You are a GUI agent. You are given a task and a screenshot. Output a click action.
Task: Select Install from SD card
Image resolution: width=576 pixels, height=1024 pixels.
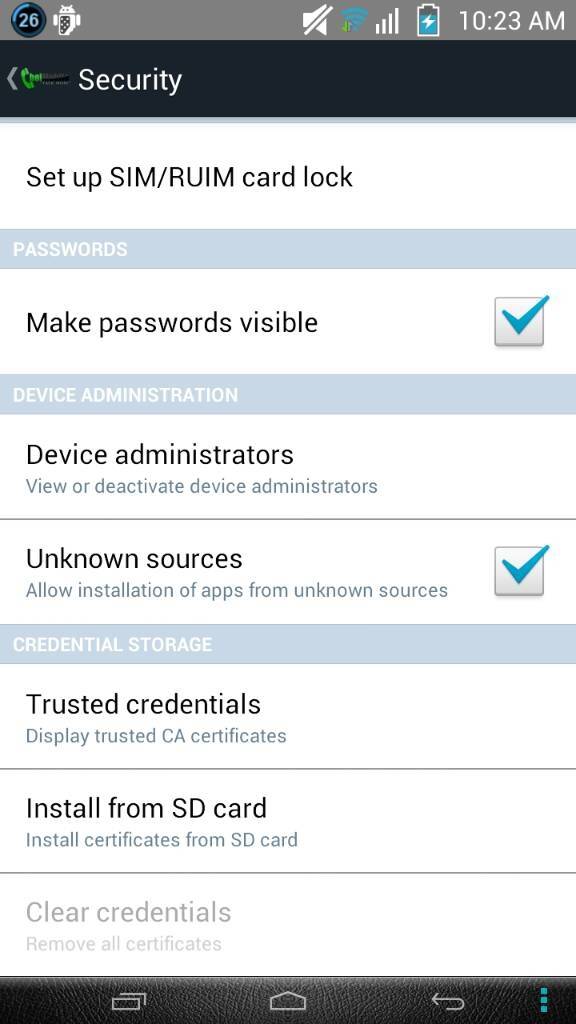[x=288, y=821]
